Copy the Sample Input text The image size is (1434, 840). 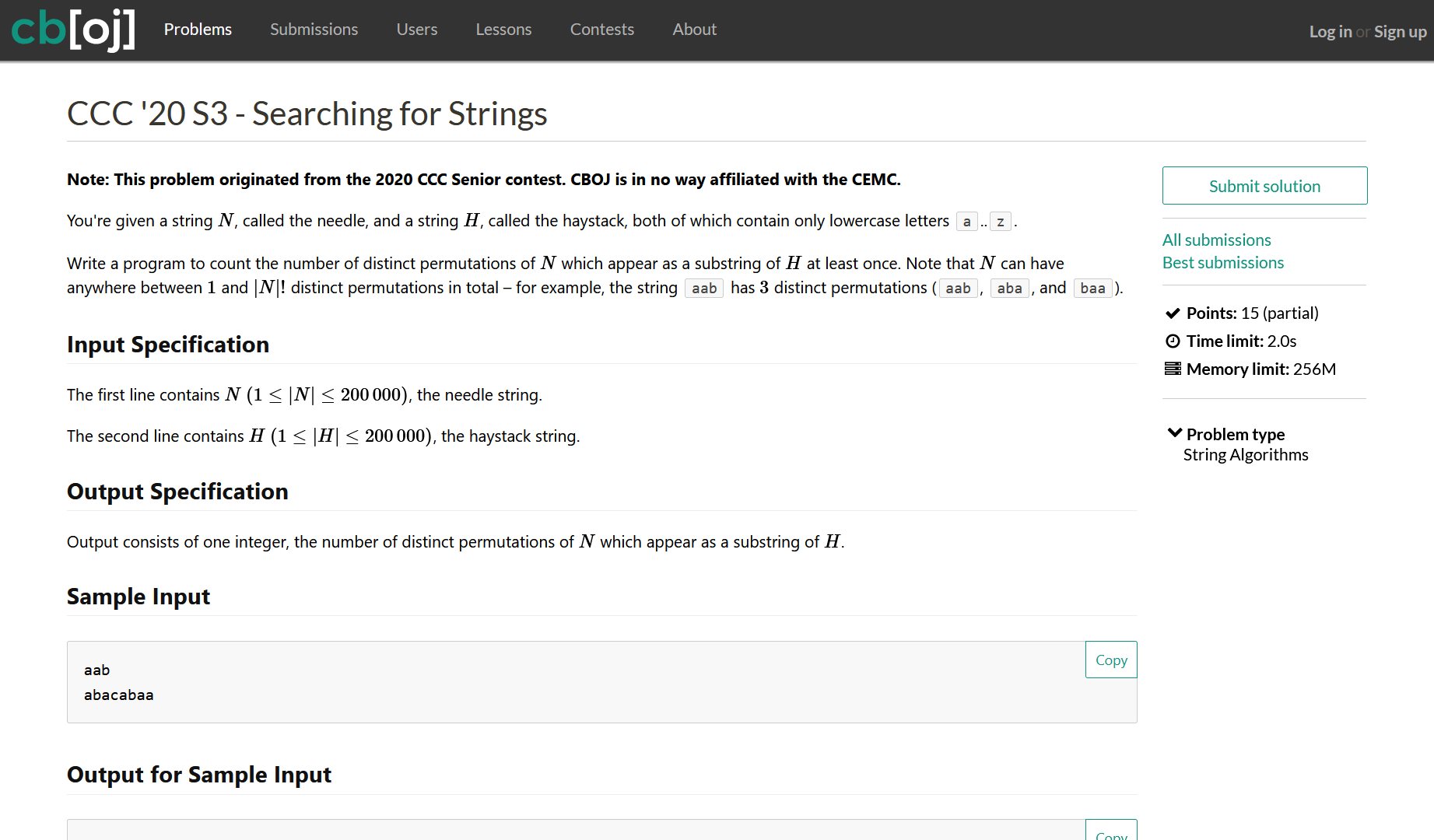click(x=1111, y=660)
